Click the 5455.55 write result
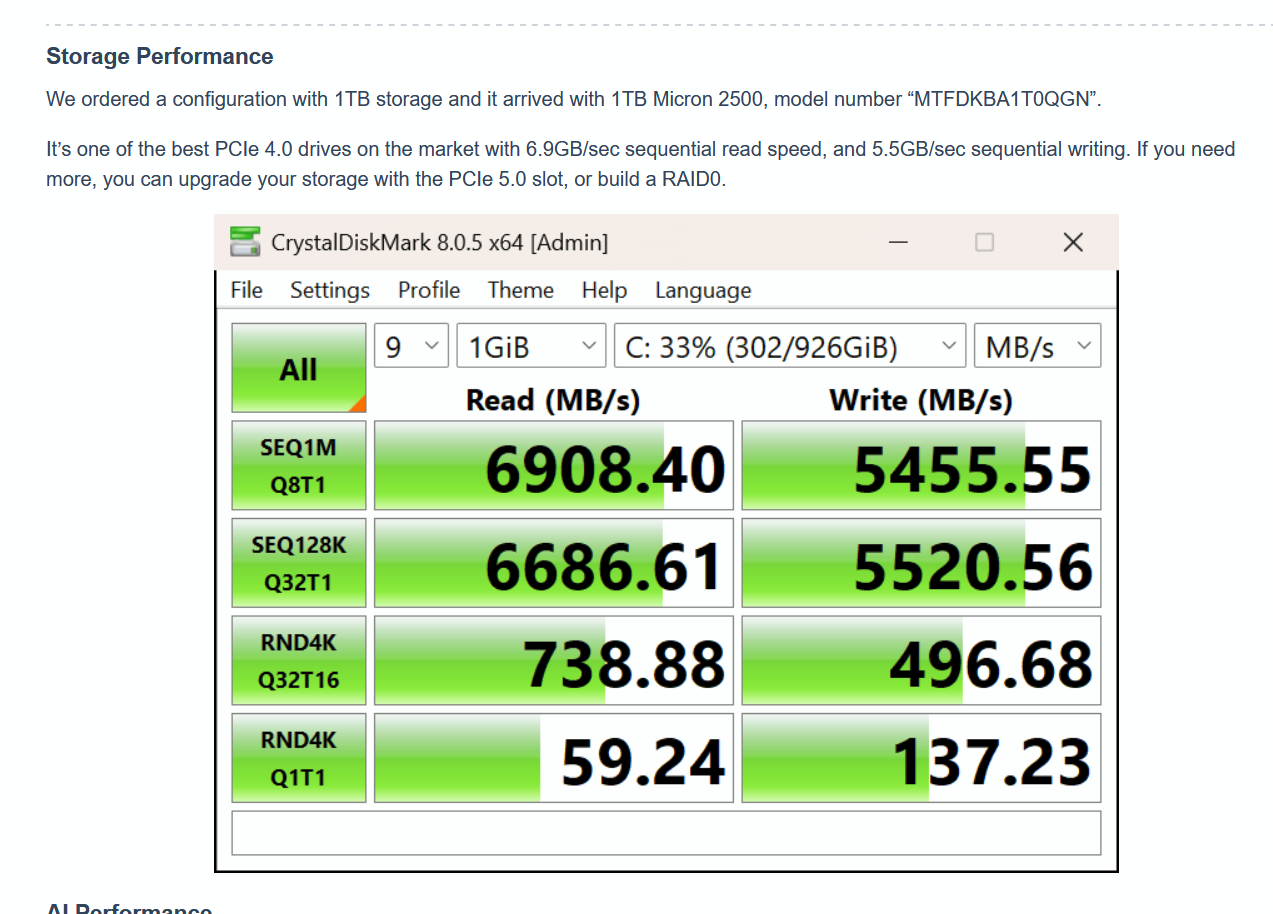 click(921, 466)
